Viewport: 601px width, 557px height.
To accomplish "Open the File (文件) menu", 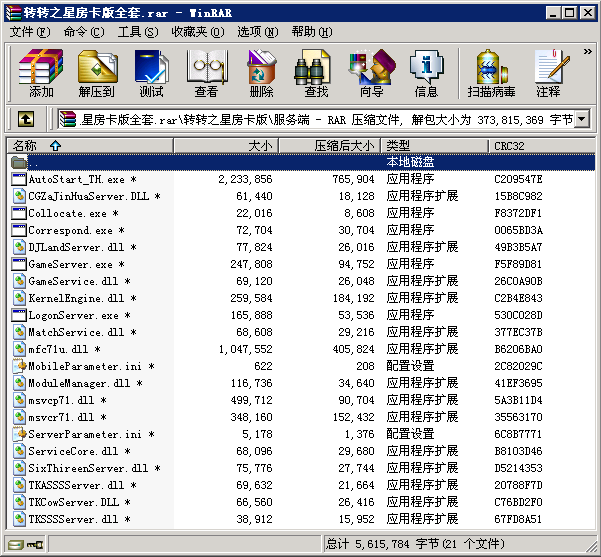I will pyautogui.click(x=30, y=31).
